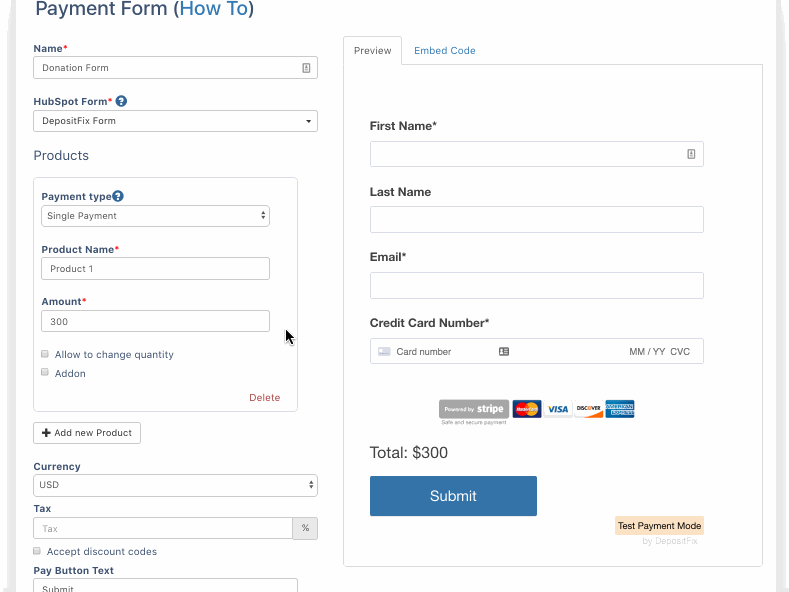
Task: Expand the Payment type dropdown
Action: click(x=155, y=216)
